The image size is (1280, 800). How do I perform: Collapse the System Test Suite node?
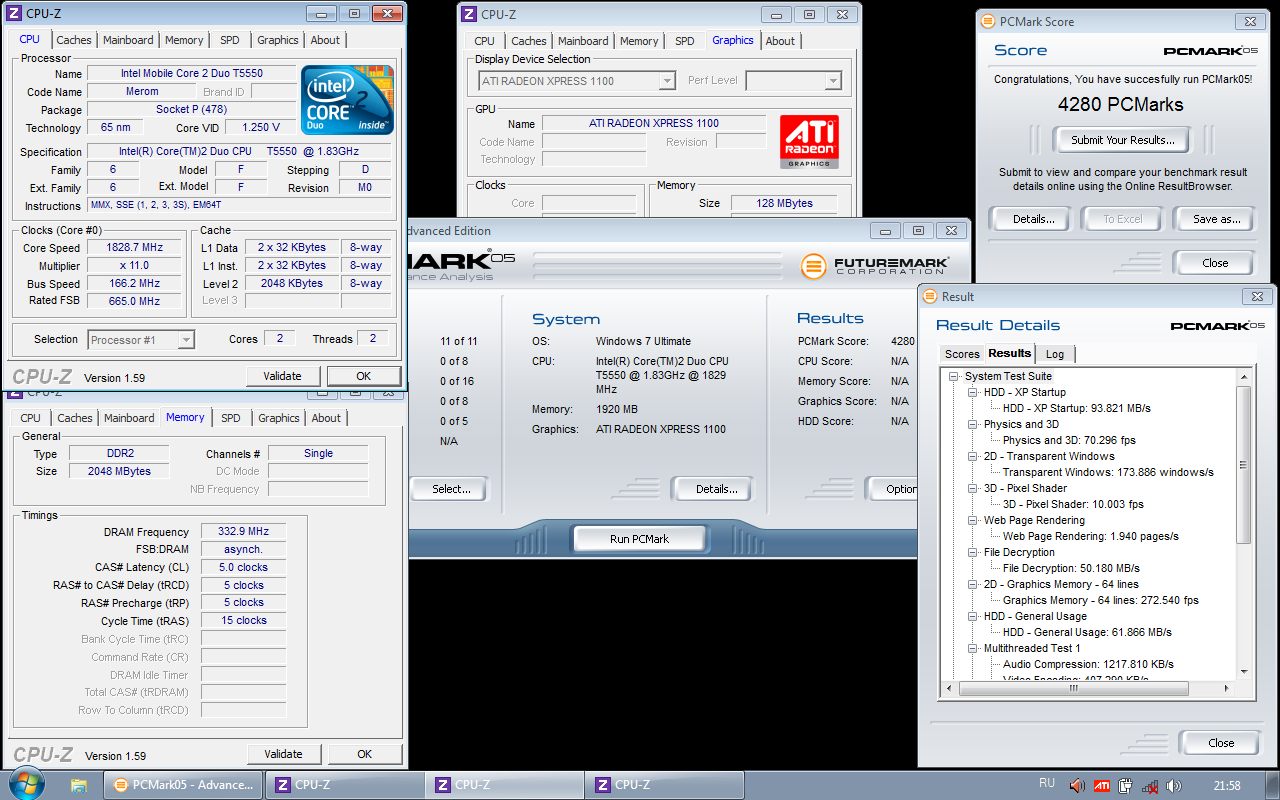click(956, 376)
